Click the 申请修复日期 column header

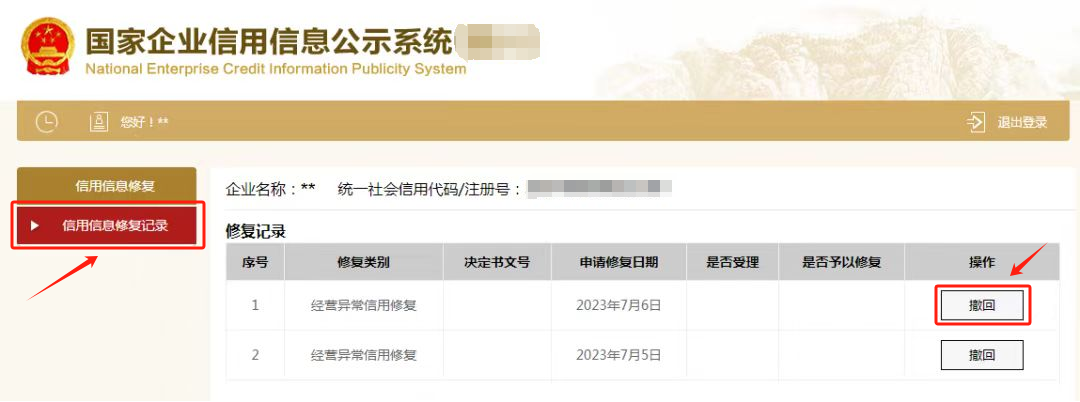619,262
